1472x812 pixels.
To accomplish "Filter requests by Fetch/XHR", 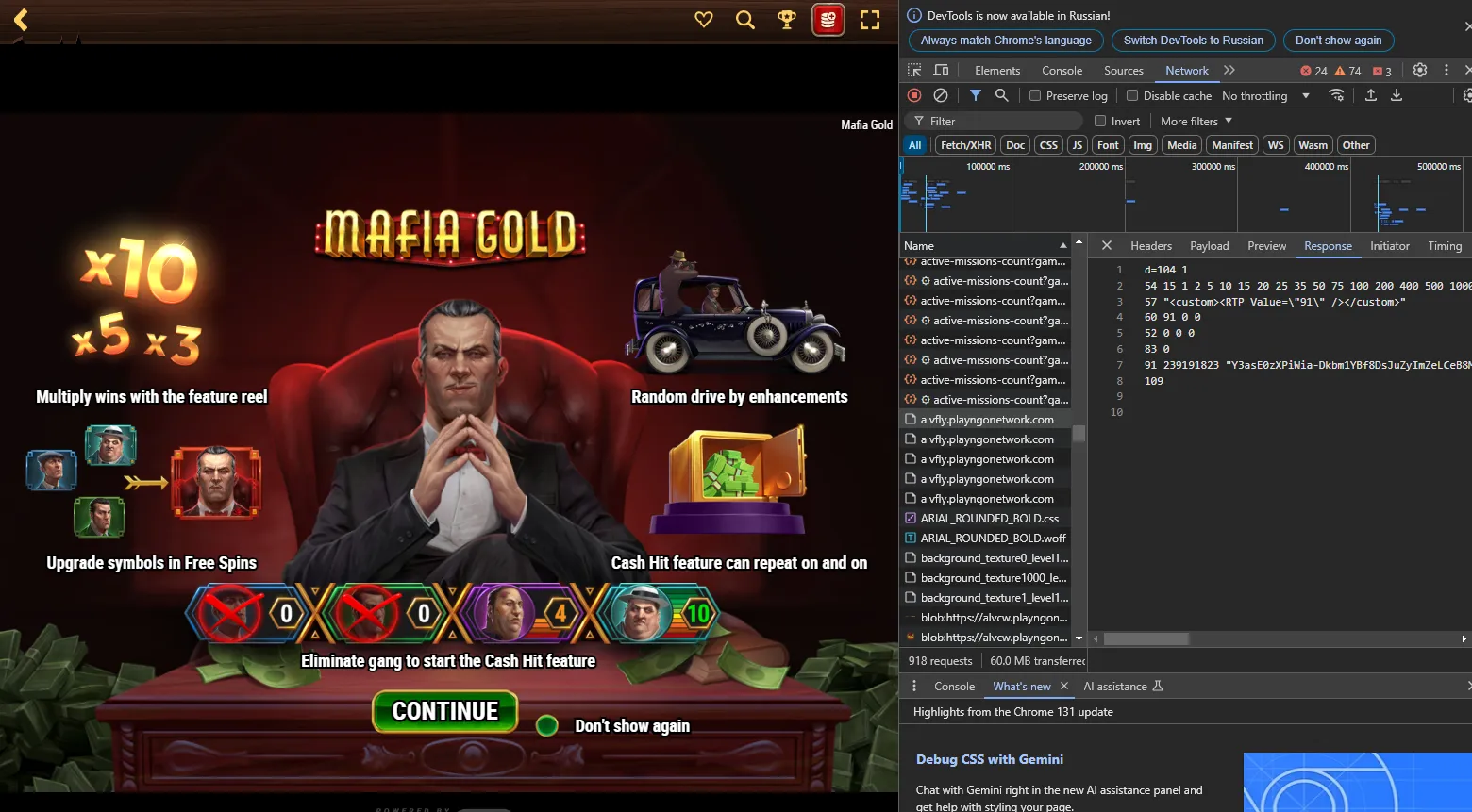I will tap(965, 145).
